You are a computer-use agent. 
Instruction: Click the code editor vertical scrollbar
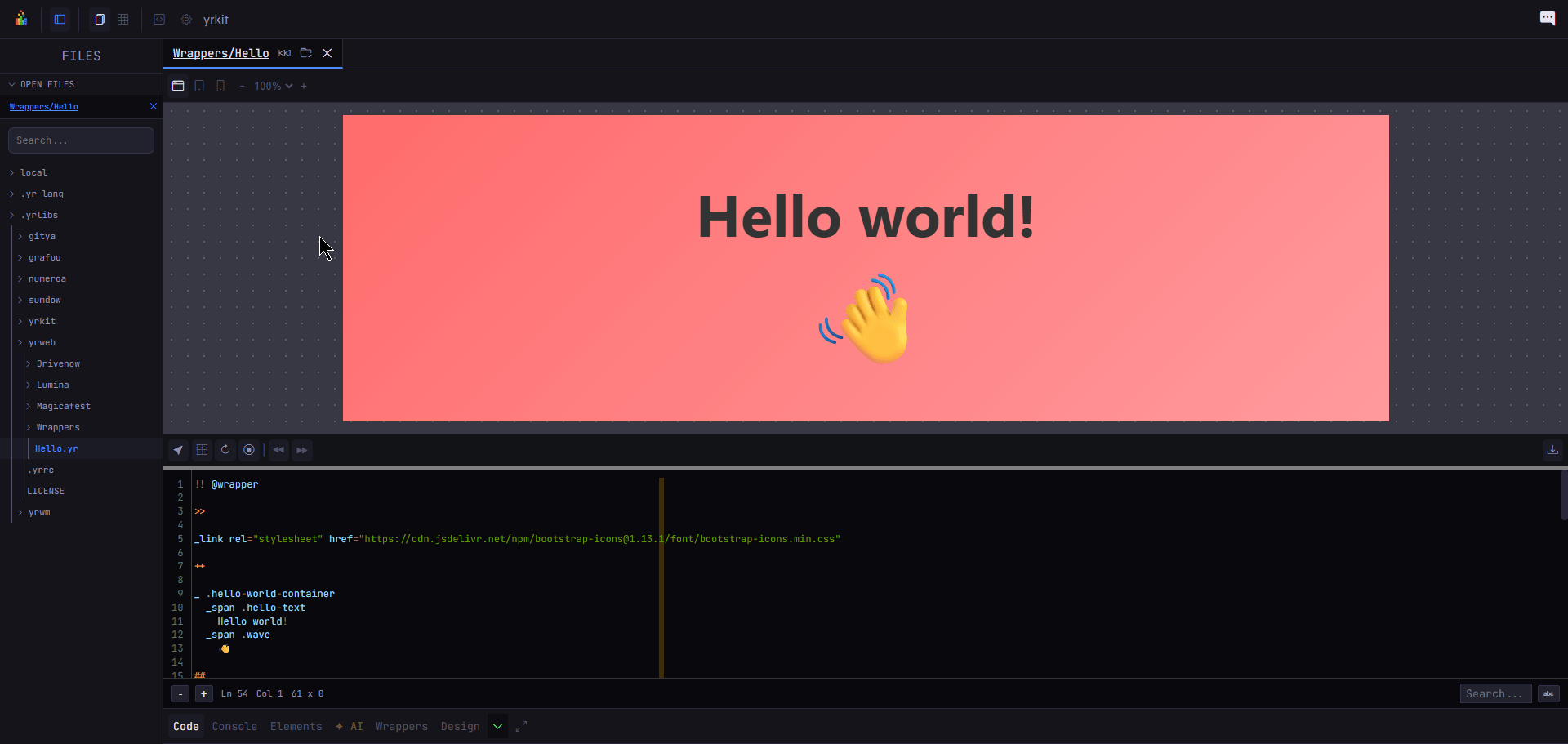pos(1564,495)
